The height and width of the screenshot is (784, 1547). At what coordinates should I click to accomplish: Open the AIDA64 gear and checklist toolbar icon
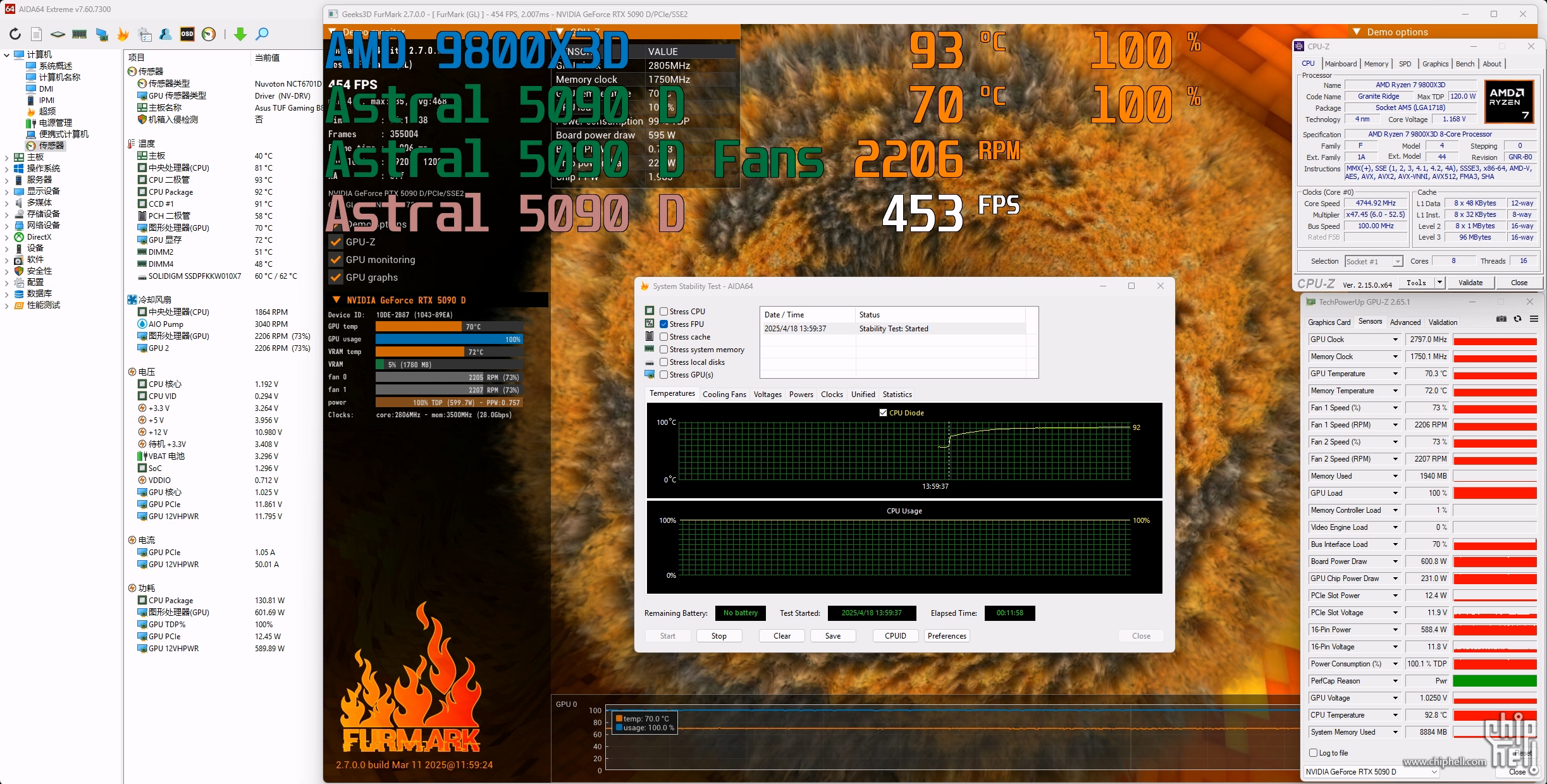[145, 34]
